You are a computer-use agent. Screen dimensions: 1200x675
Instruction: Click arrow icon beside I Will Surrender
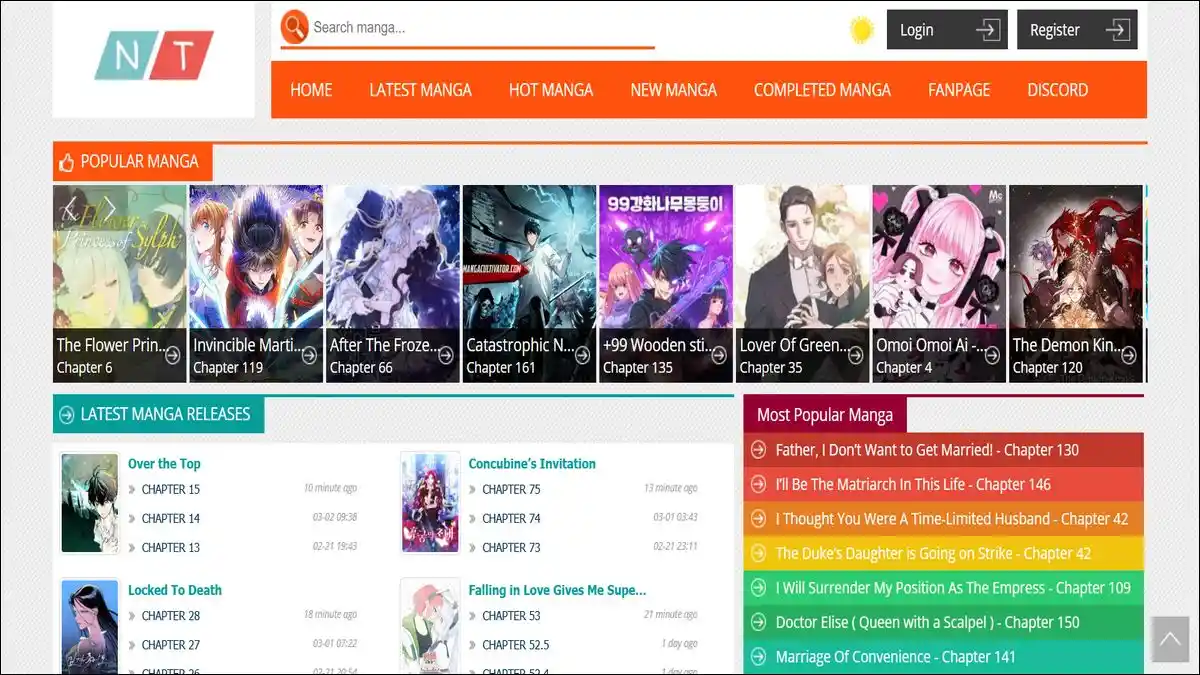point(758,588)
